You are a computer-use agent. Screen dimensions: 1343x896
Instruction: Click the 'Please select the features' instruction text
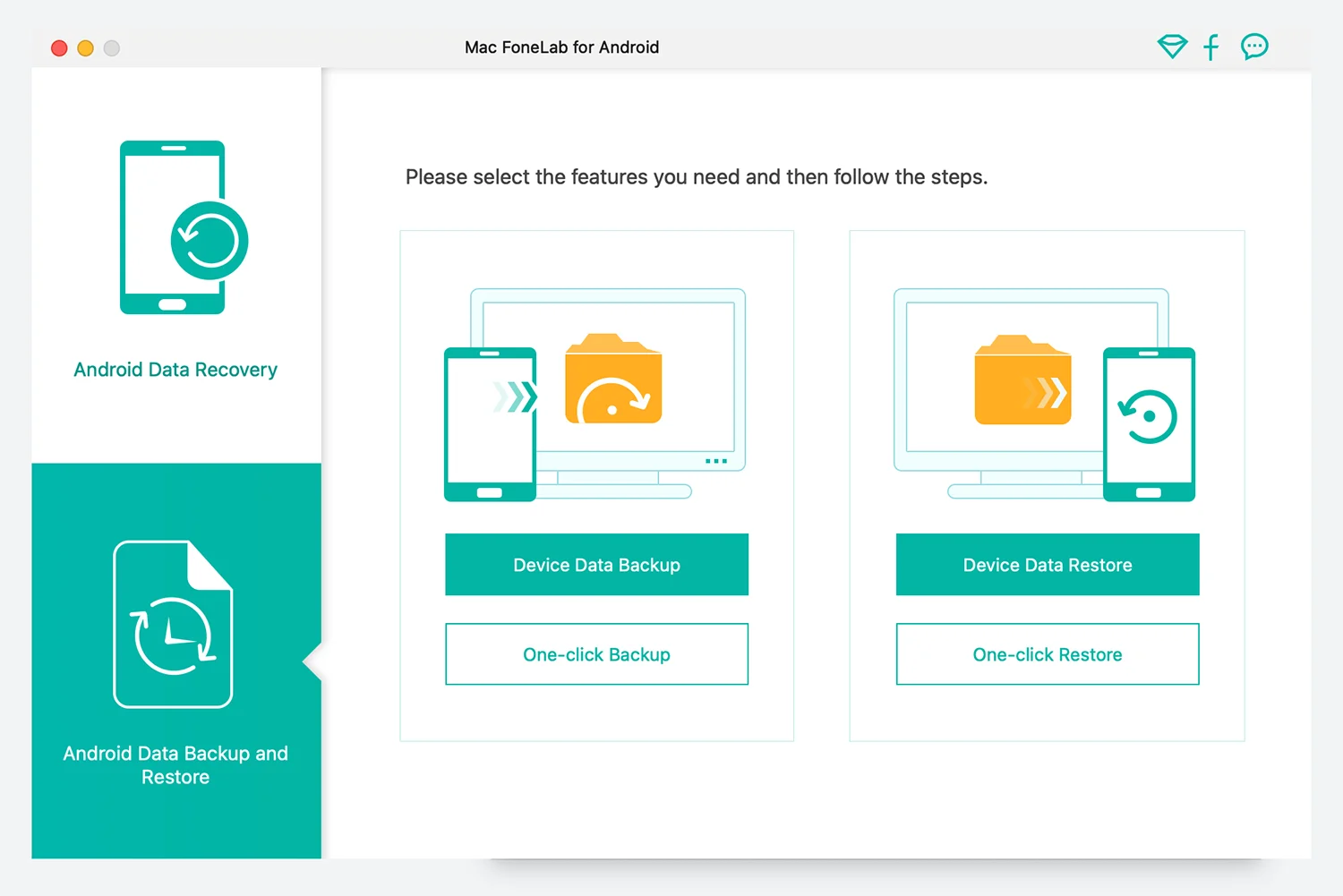coord(696,177)
